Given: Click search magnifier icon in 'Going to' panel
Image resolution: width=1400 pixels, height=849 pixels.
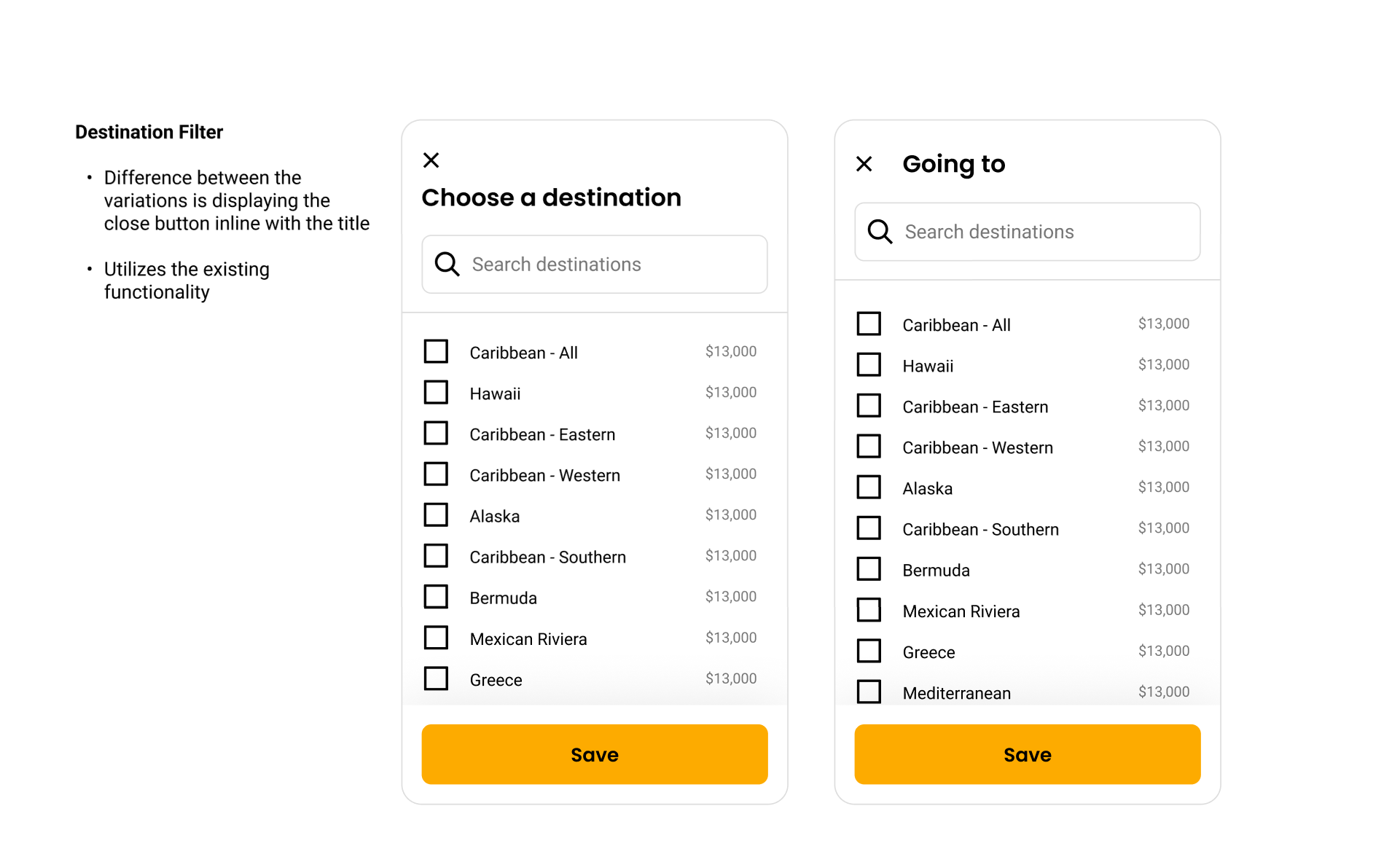Looking at the screenshot, I should click(880, 232).
